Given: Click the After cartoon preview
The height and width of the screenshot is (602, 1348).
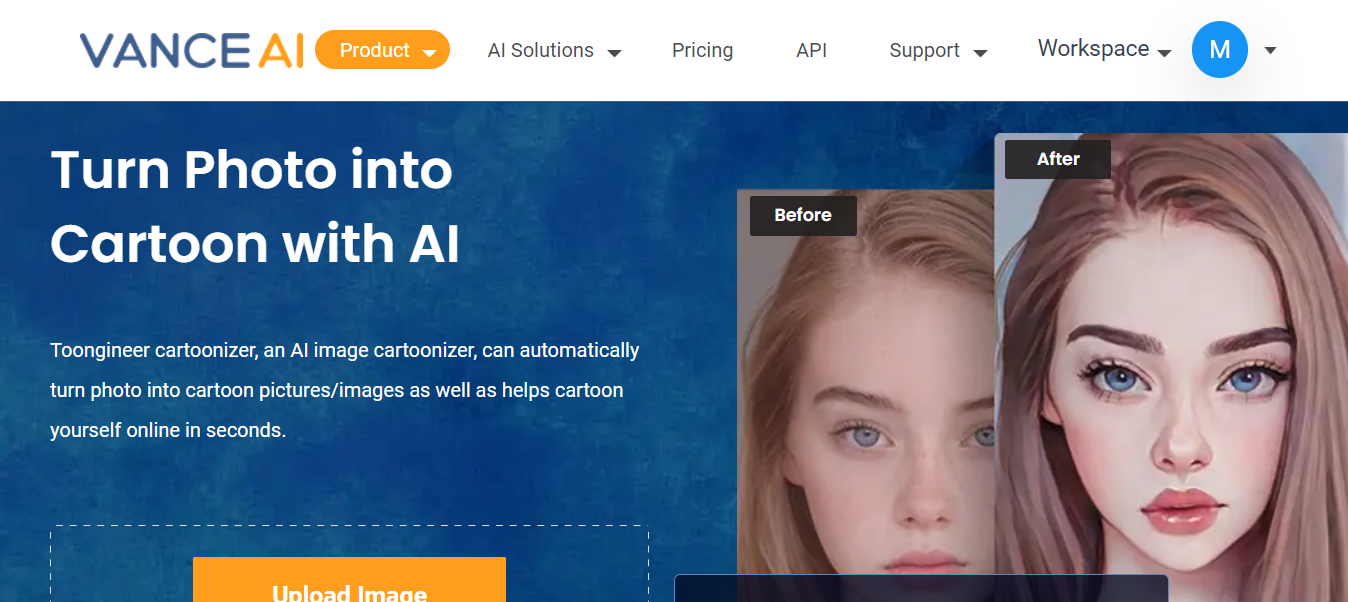Looking at the screenshot, I should [1171, 368].
